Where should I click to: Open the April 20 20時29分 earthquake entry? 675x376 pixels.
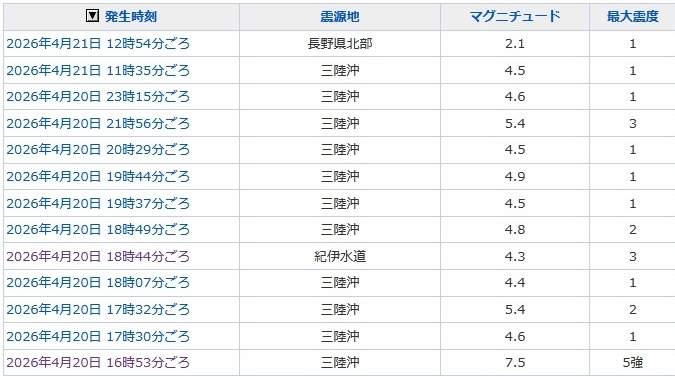click(x=98, y=149)
